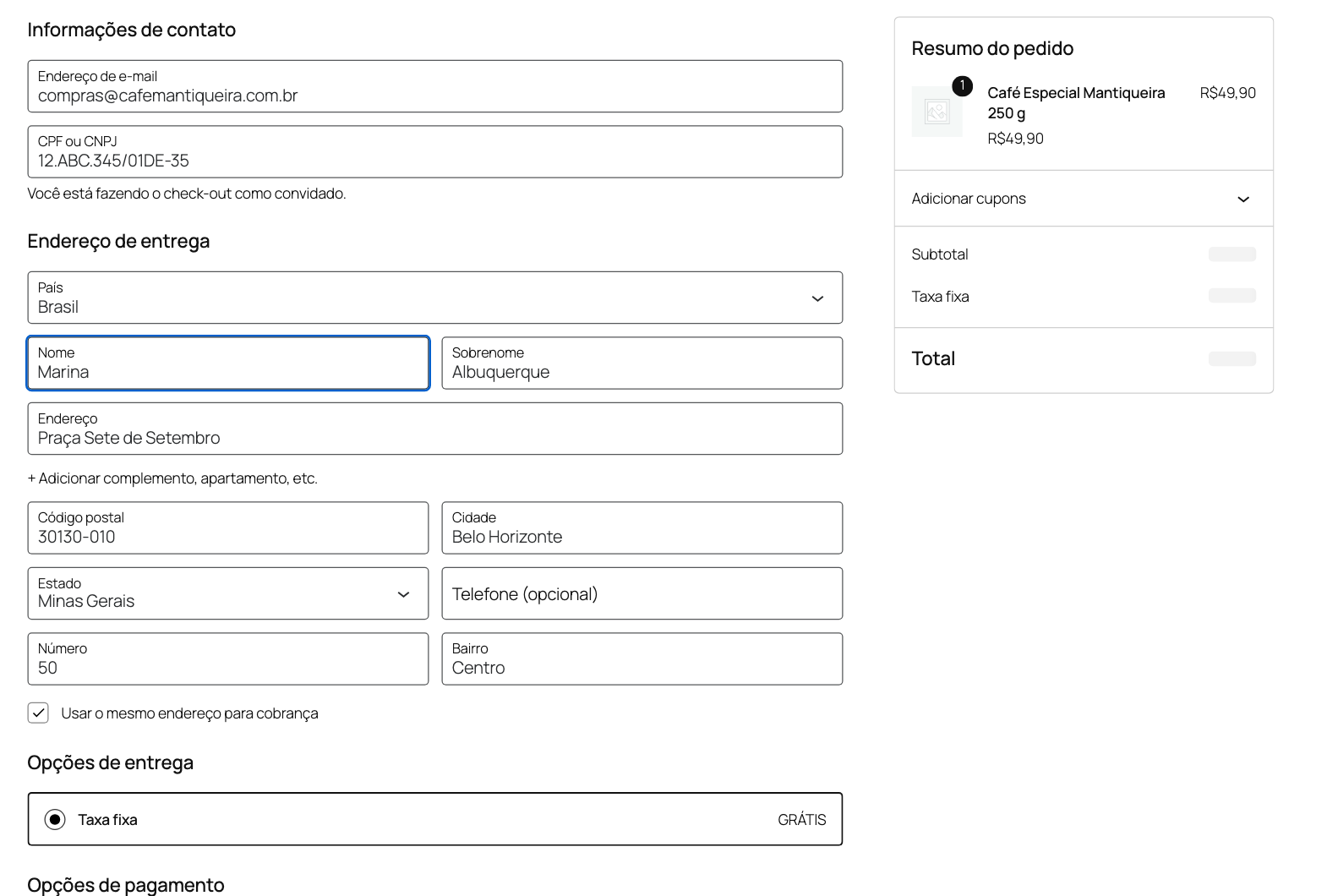Click the CPF ou CNPJ field
Screen dimensions: 1327x896
tap(435, 152)
